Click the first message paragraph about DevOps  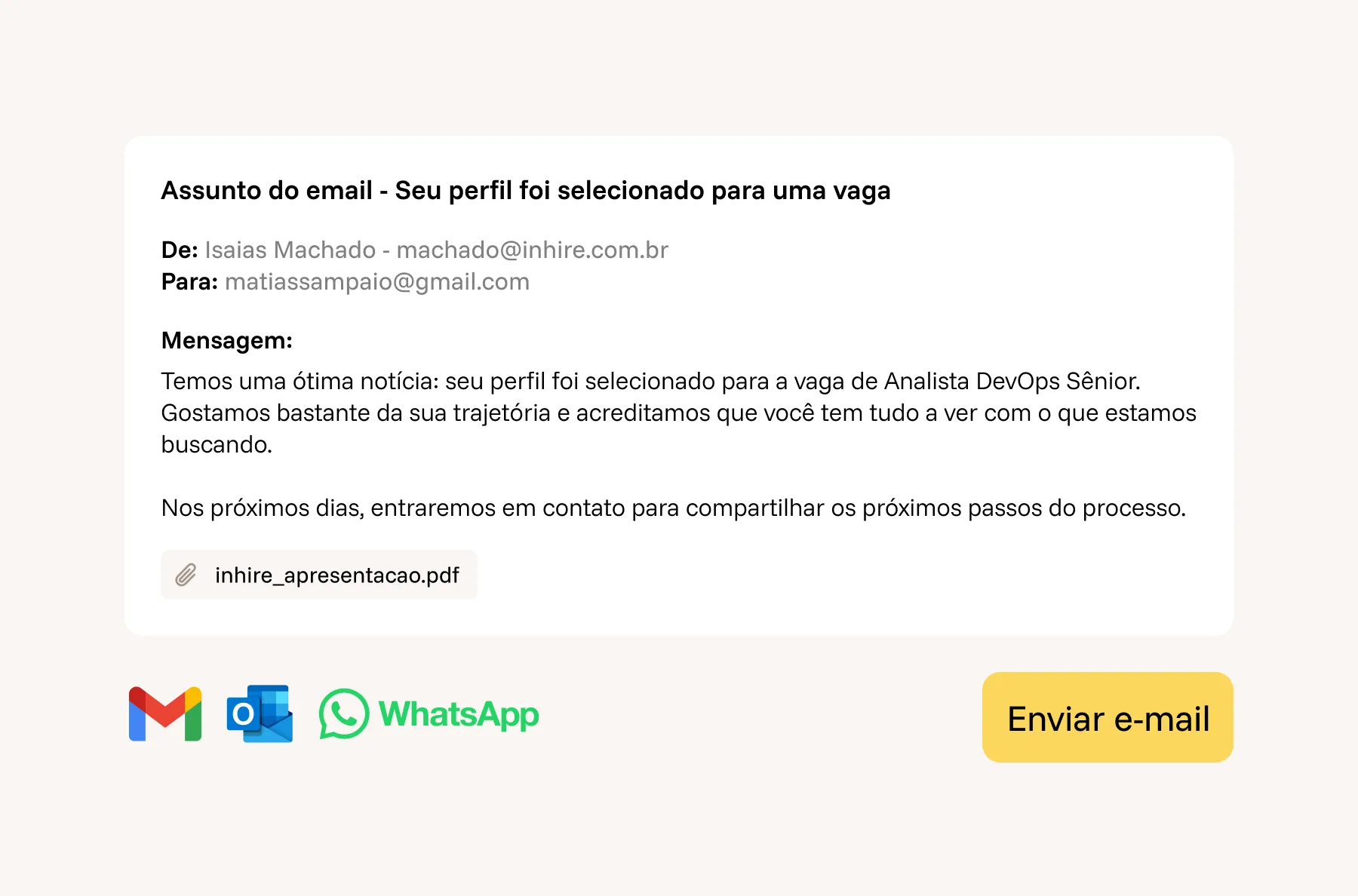point(679,413)
